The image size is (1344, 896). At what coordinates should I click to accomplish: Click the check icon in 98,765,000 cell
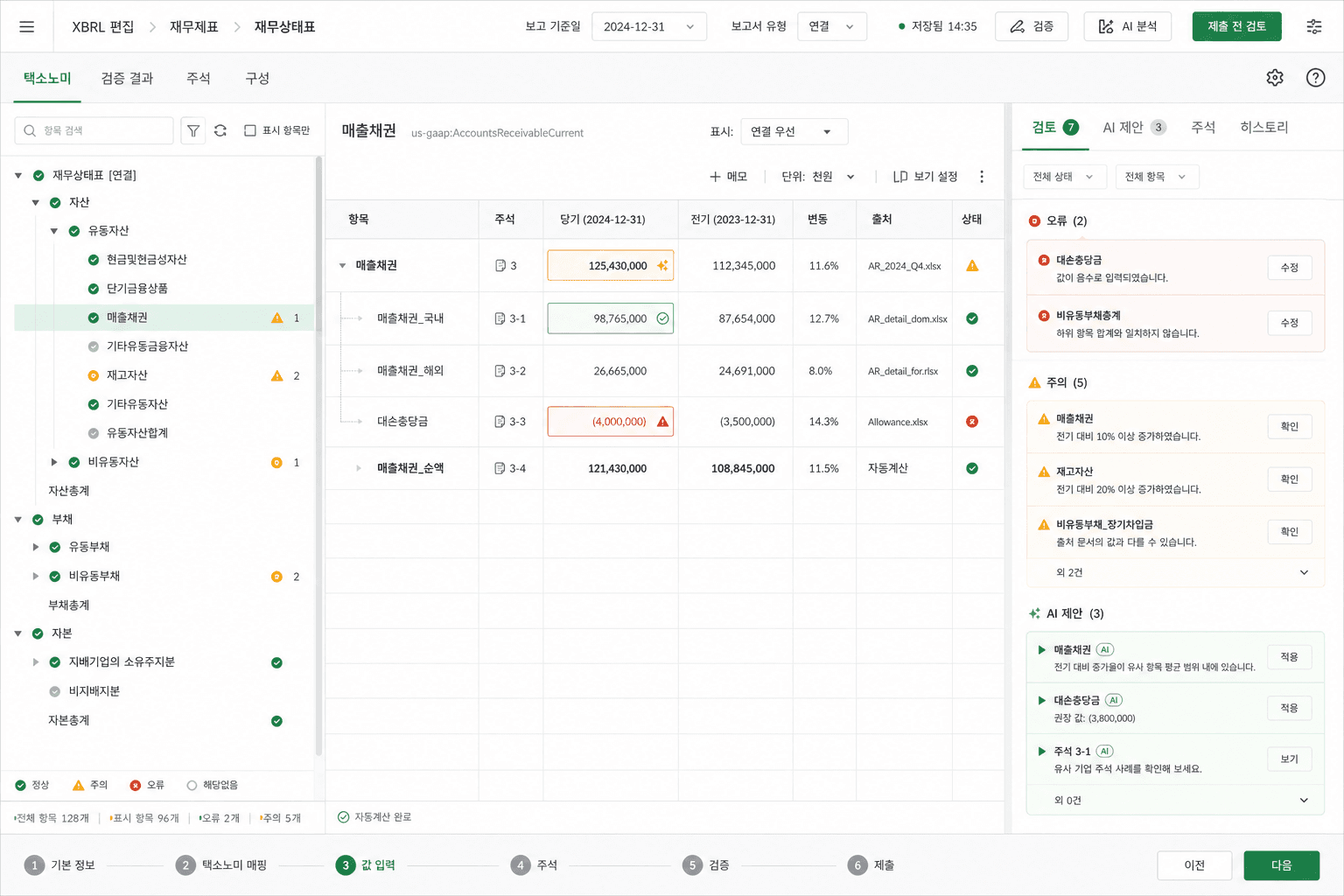[662, 318]
